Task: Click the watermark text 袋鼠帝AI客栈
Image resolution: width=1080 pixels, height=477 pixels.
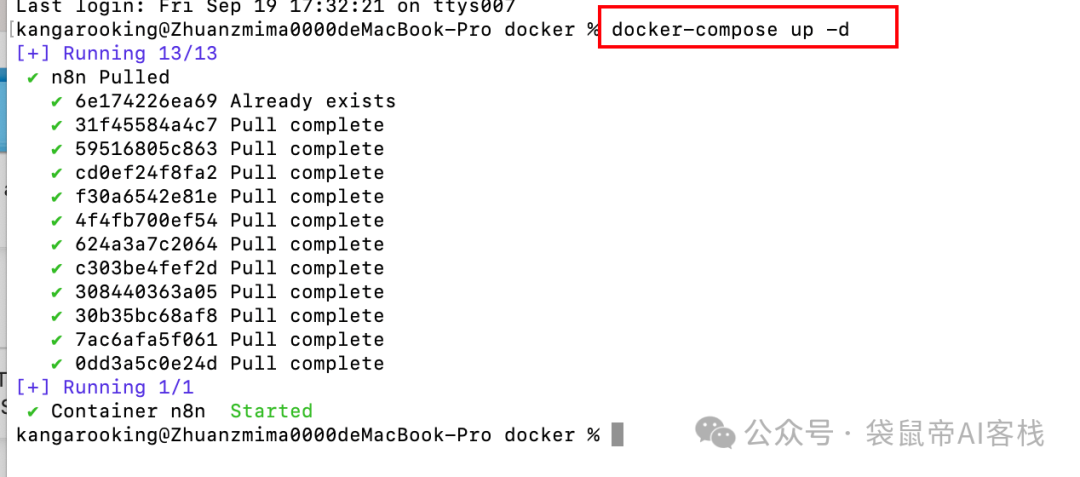Action: (x=955, y=434)
